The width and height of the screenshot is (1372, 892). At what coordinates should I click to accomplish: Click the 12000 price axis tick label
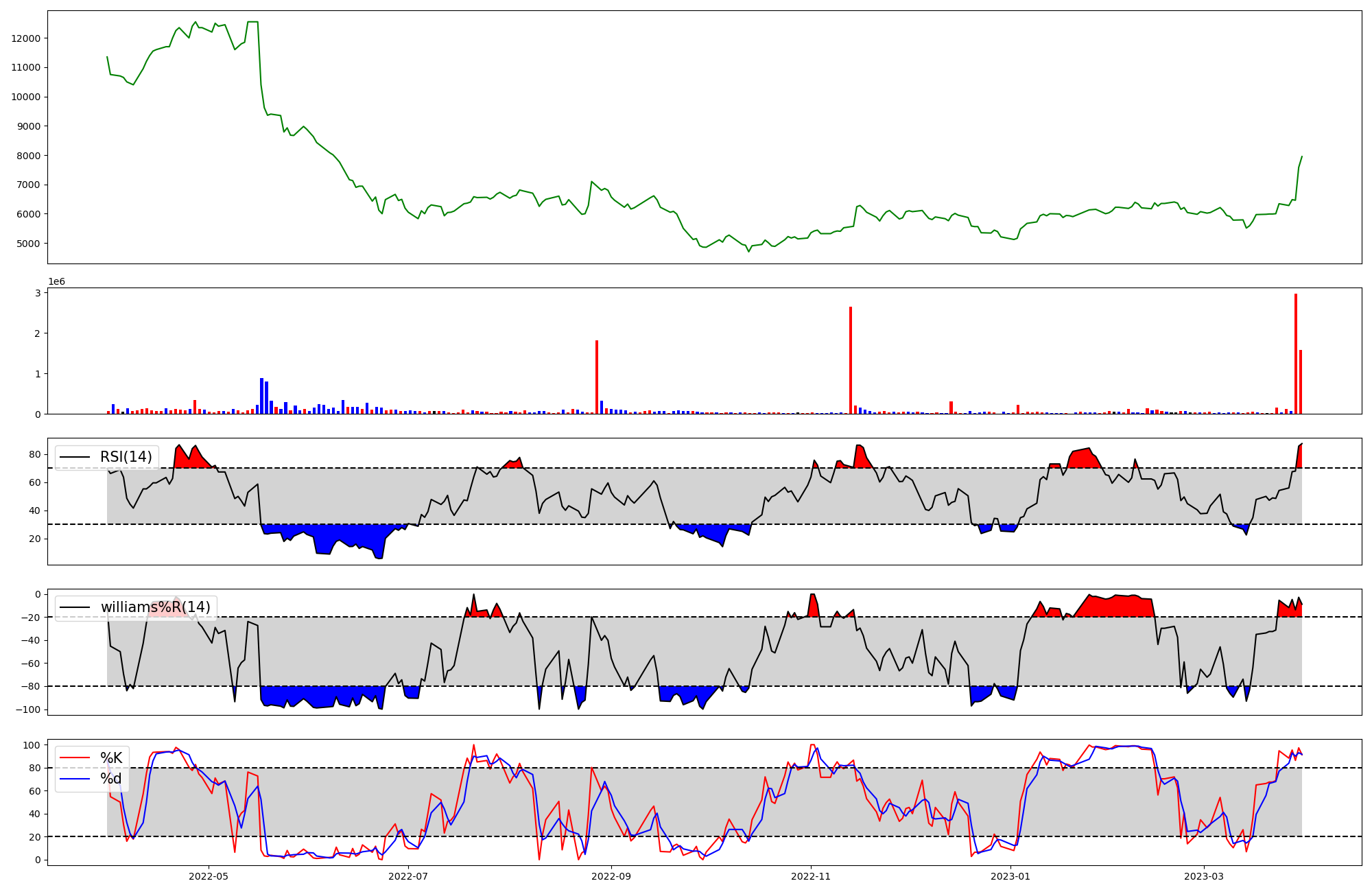coord(26,38)
